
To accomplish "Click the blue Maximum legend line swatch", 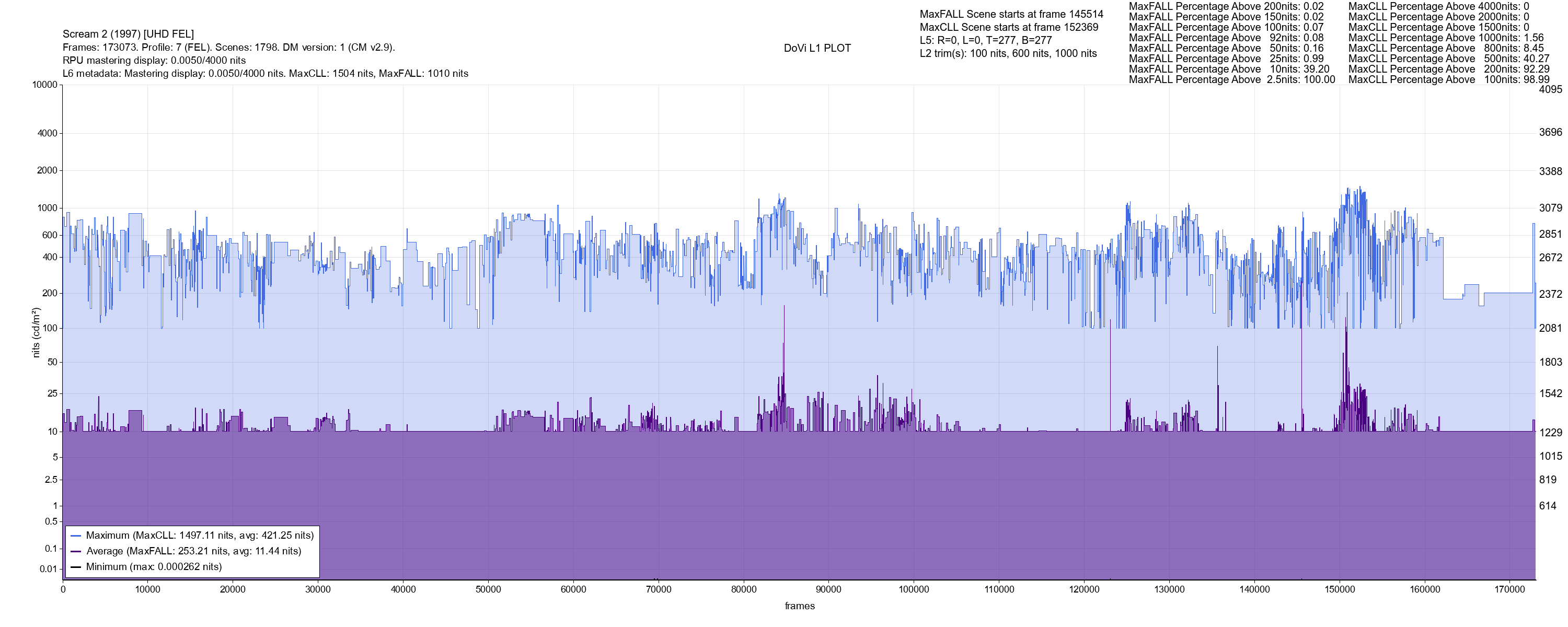I will pos(76,536).
